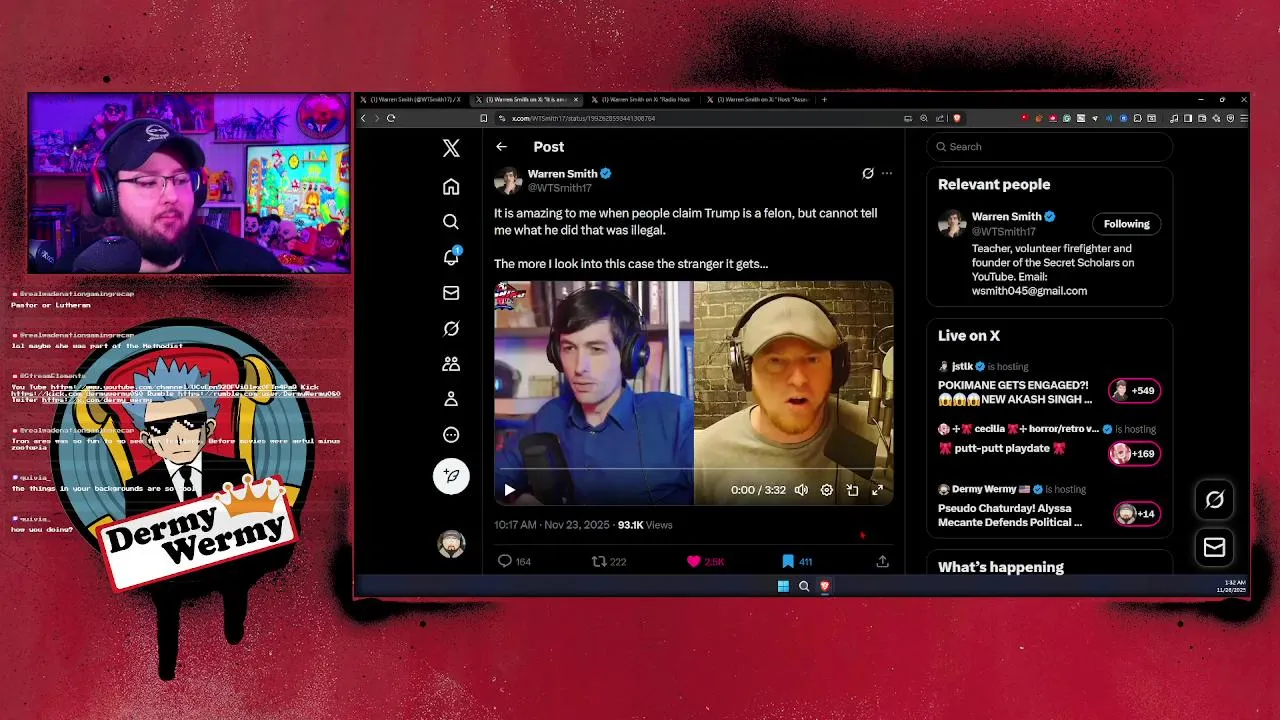Open Notifications bell in sidebar
Screen dimensions: 1280x720
pyautogui.click(x=451, y=257)
